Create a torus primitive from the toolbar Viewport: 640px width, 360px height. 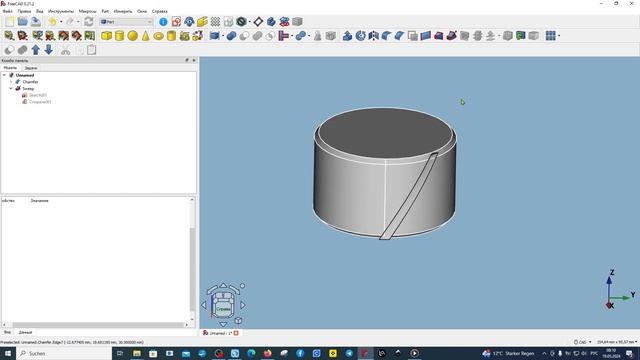159,36
